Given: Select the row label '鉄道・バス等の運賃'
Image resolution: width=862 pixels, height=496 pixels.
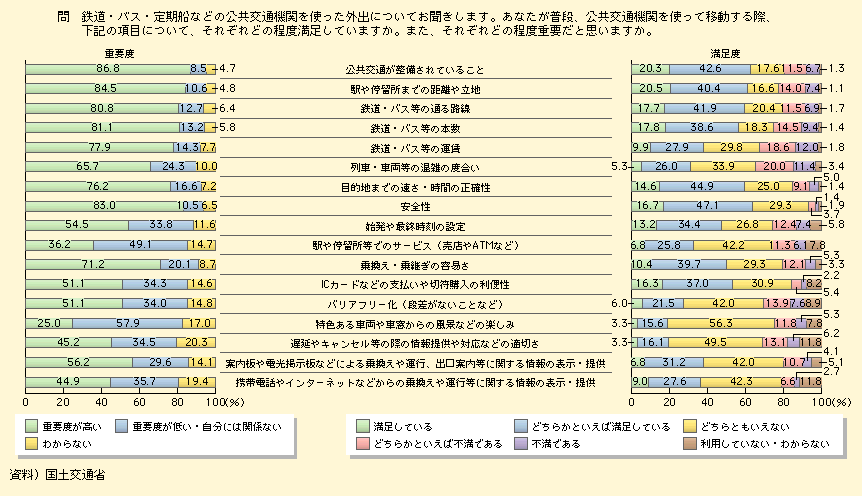Looking at the screenshot, I should [415, 148].
